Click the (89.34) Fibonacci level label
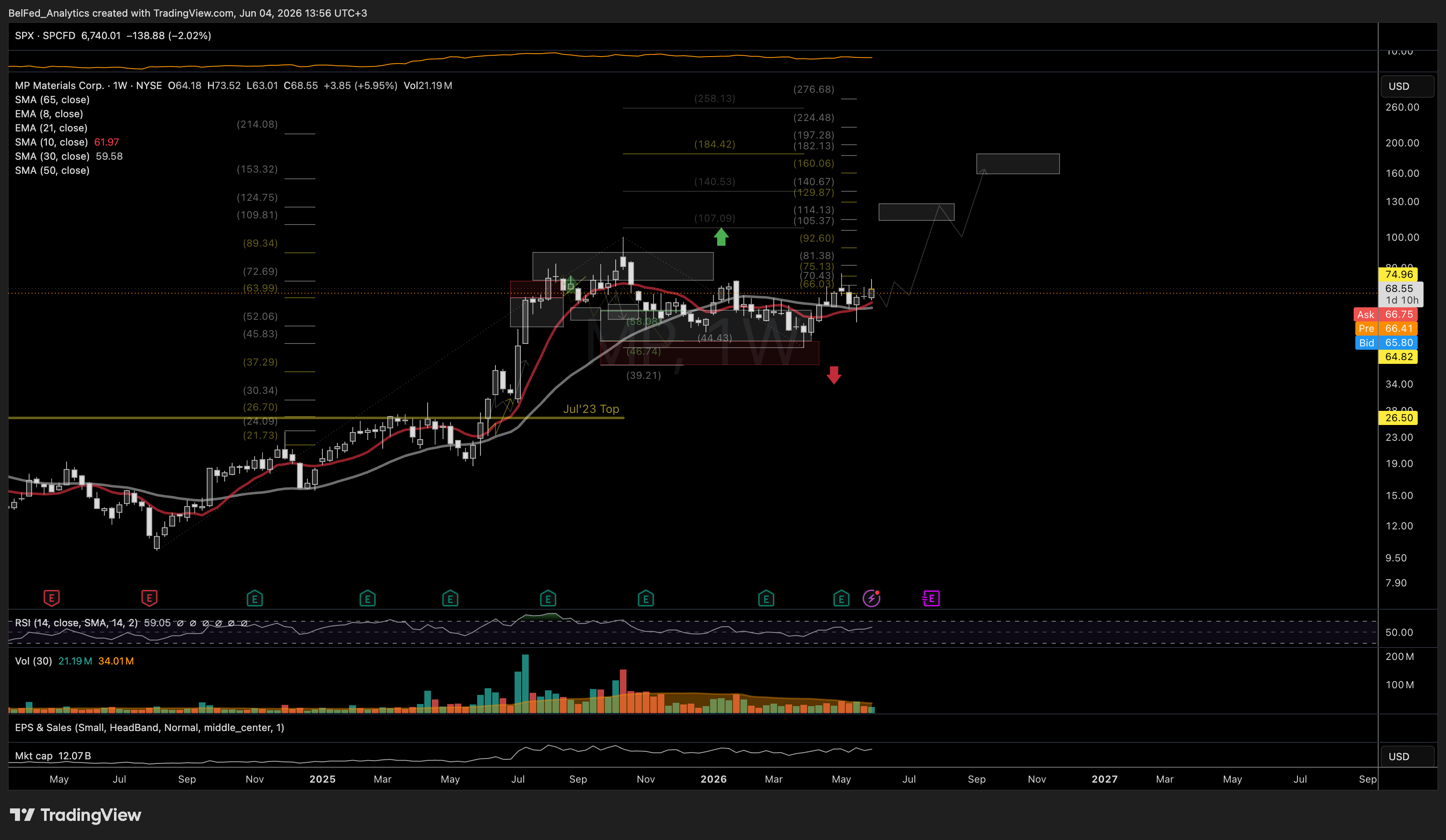The width and height of the screenshot is (1446, 840). click(x=260, y=243)
